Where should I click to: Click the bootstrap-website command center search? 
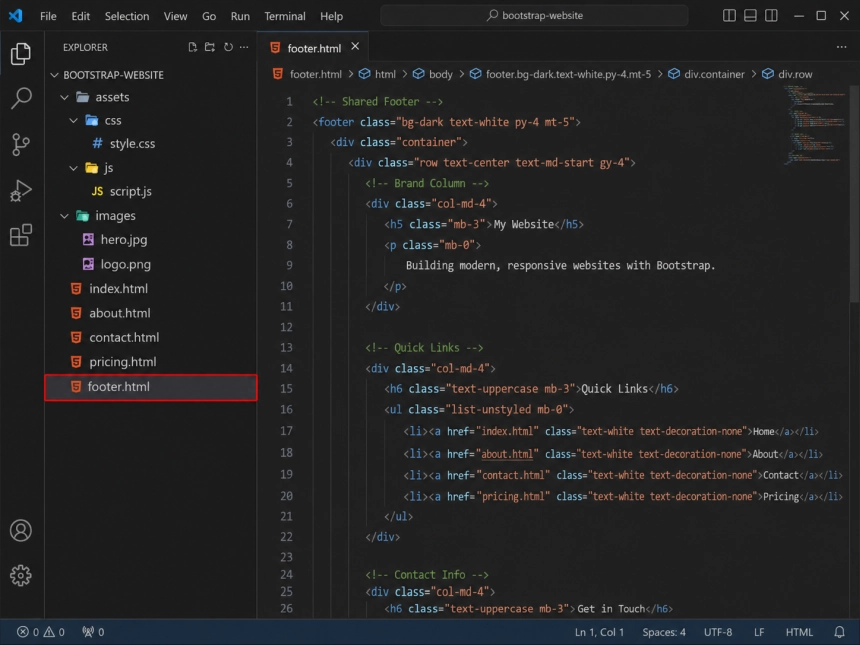[x=534, y=15]
